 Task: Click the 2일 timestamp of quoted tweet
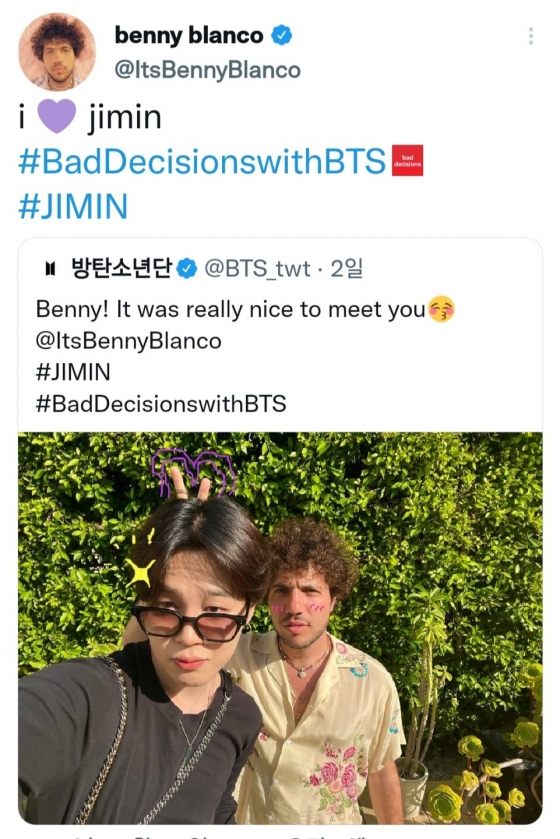[x=347, y=269]
